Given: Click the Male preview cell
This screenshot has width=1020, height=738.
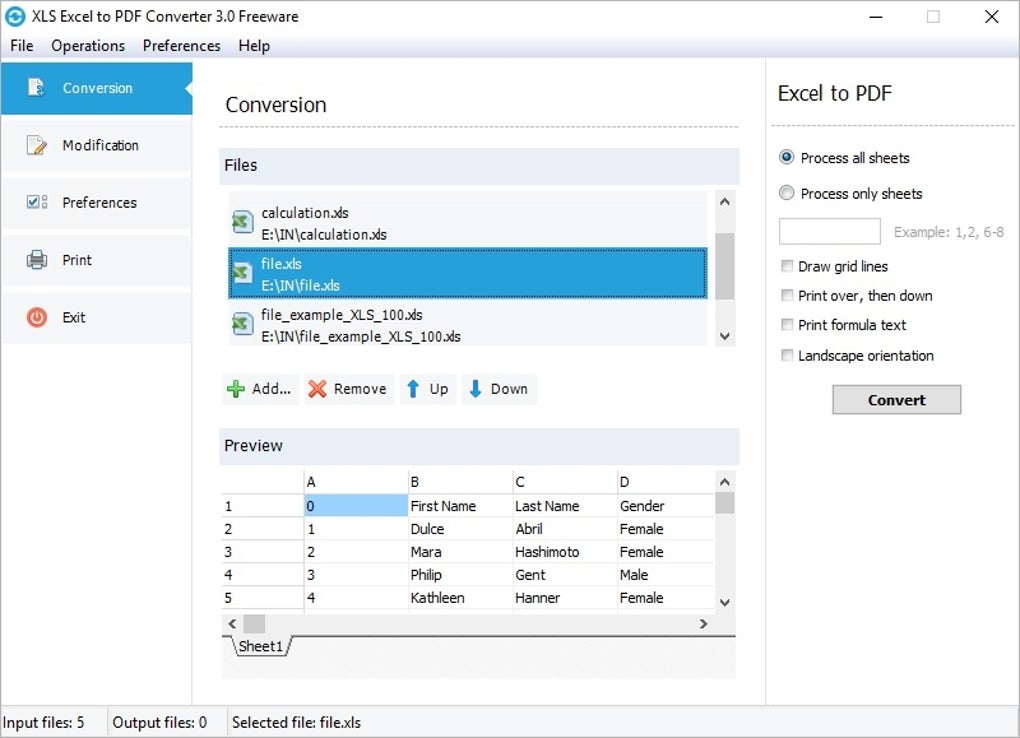Looking at the screenshot, I should (665, 575).
